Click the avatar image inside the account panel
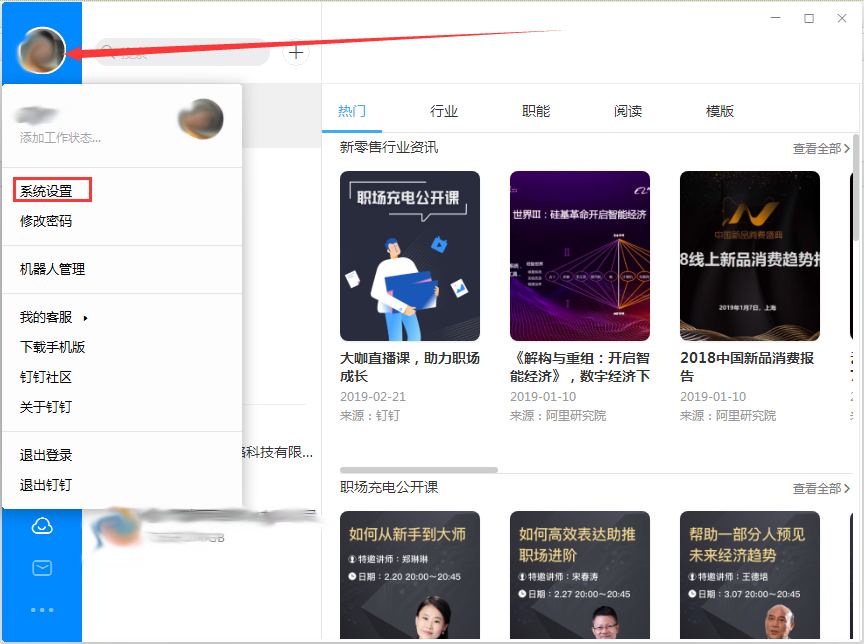This screenshot has width=864, height=644. point(200,118)
